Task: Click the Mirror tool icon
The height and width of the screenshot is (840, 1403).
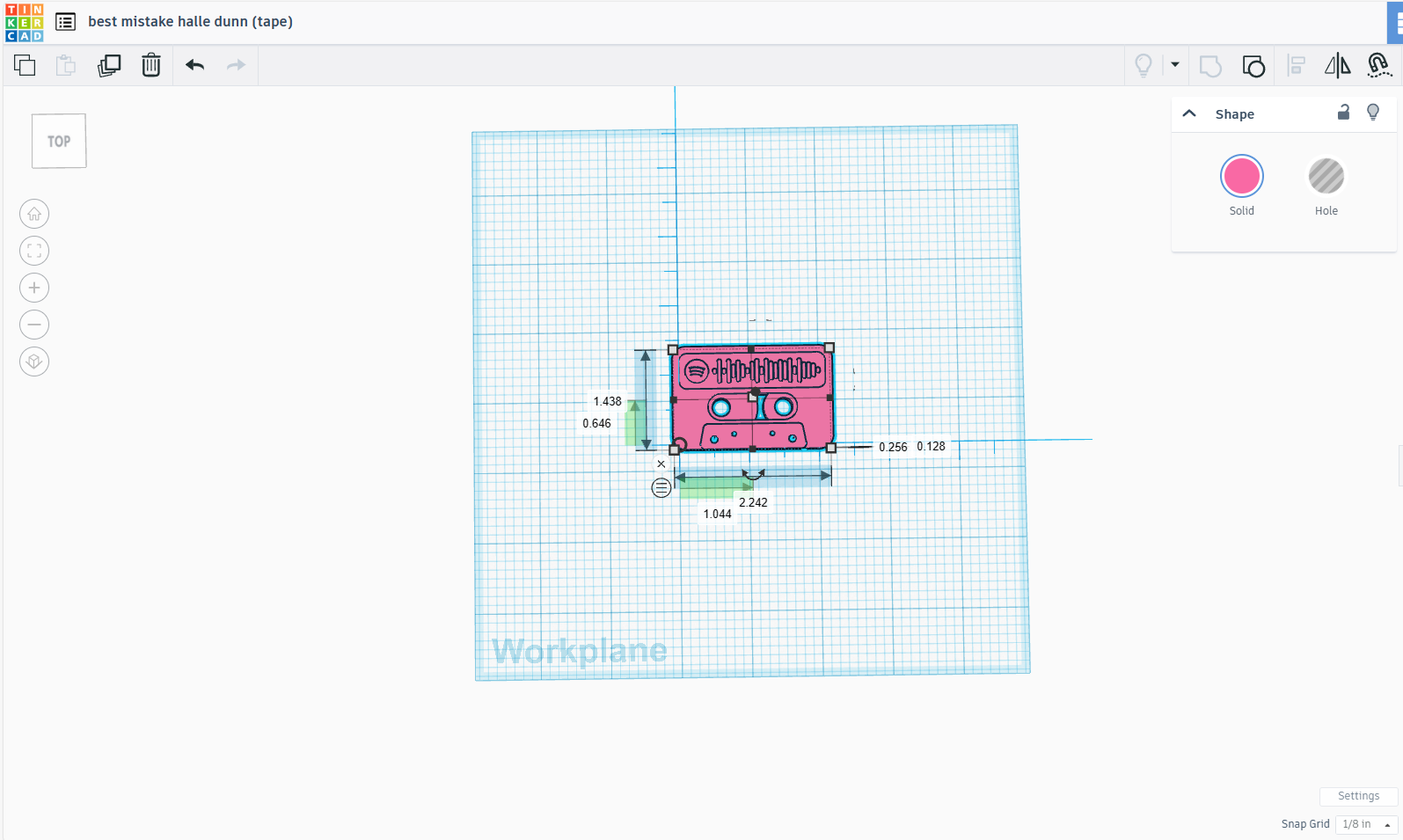Action: pyautogui.click(x=1337, y=65)
